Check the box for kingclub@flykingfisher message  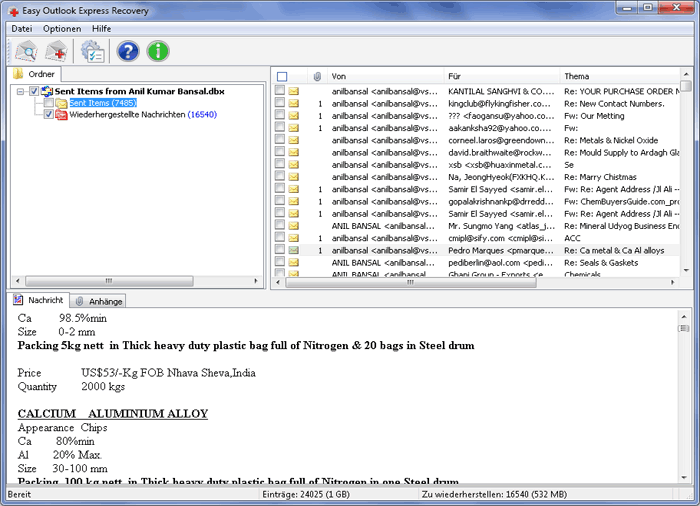pos(280,103)
